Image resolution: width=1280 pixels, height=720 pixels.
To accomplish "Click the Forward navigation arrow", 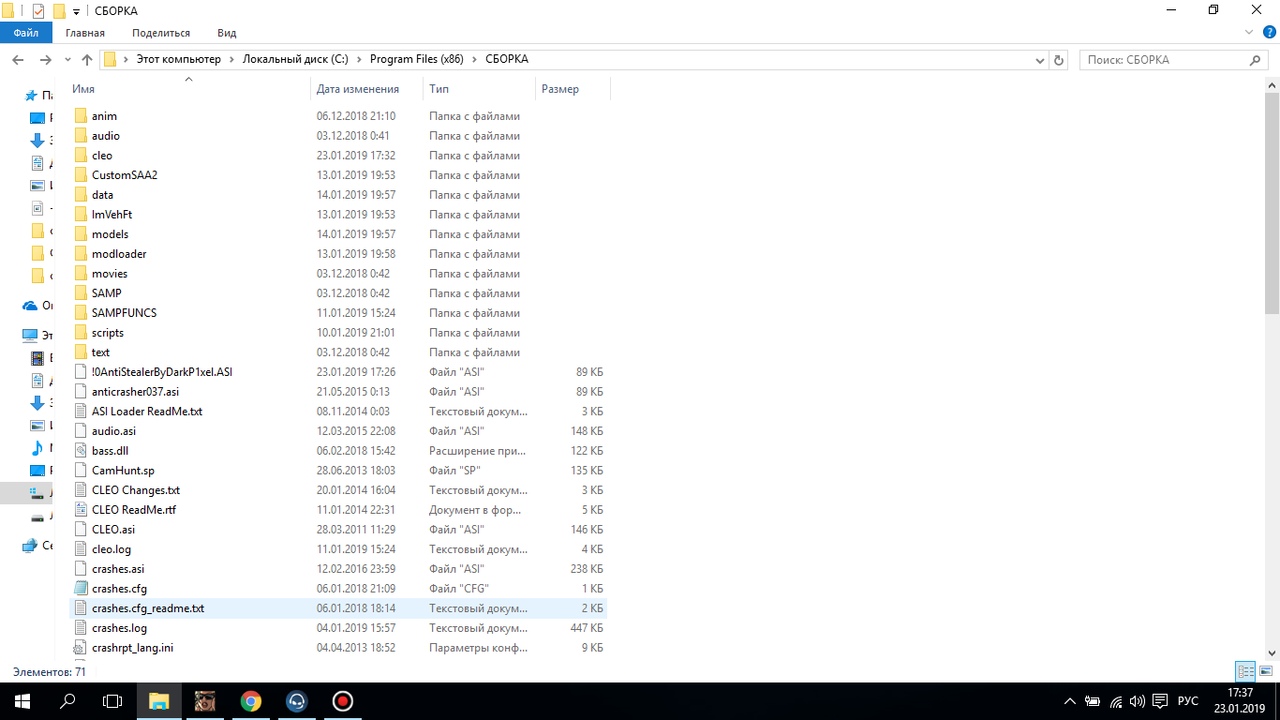I will click(x=45, y=60).
